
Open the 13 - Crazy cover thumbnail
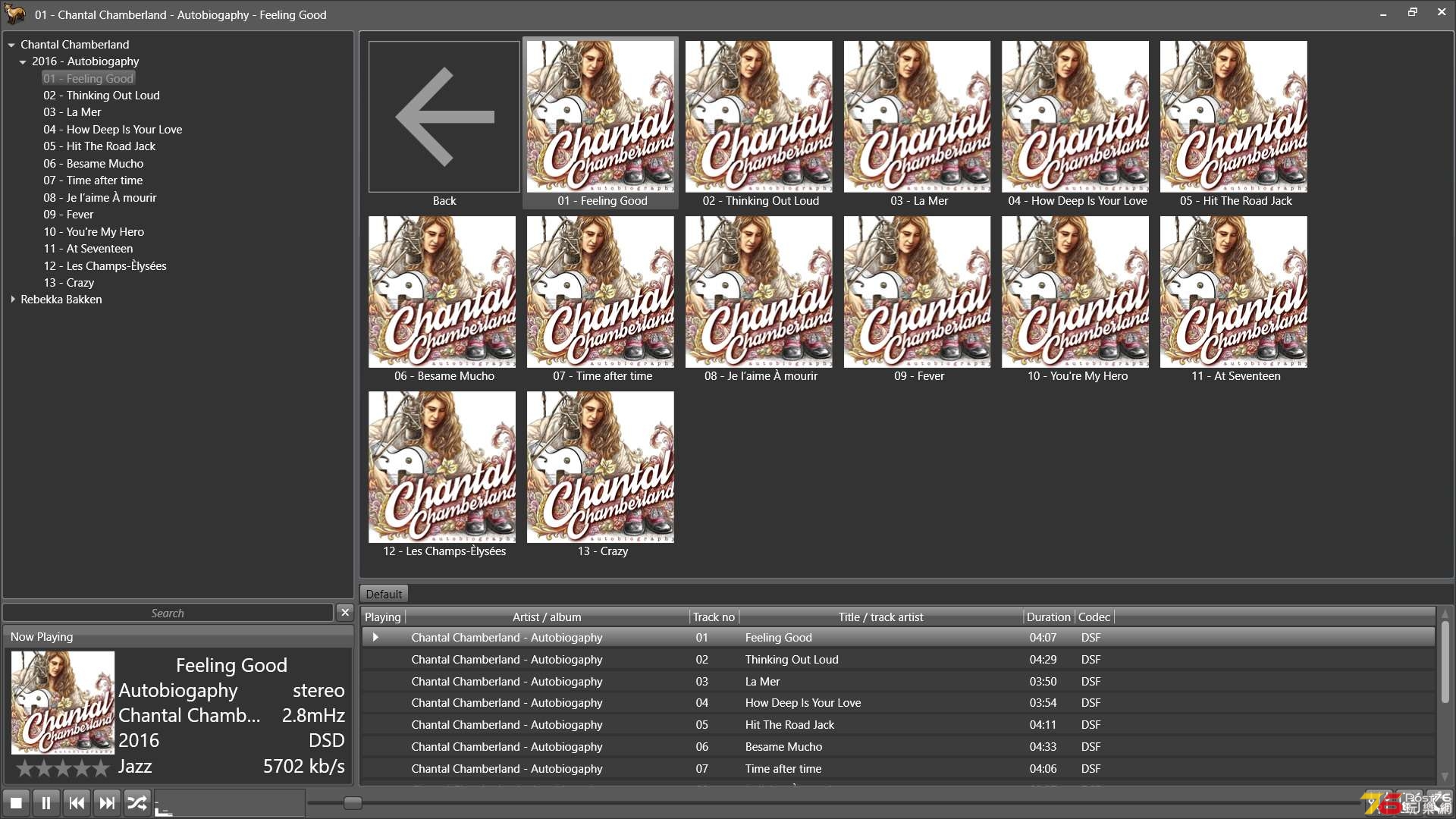(x=601, y=467)
